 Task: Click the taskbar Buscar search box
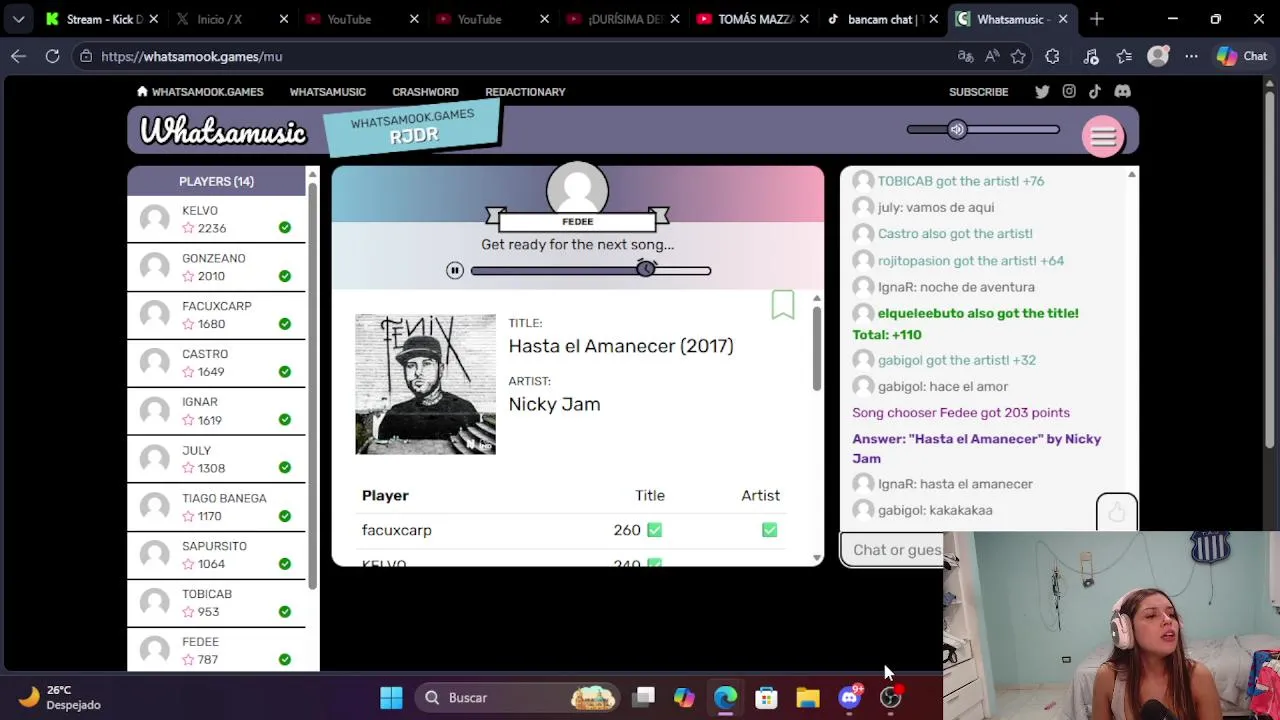[x=518, y=697]
